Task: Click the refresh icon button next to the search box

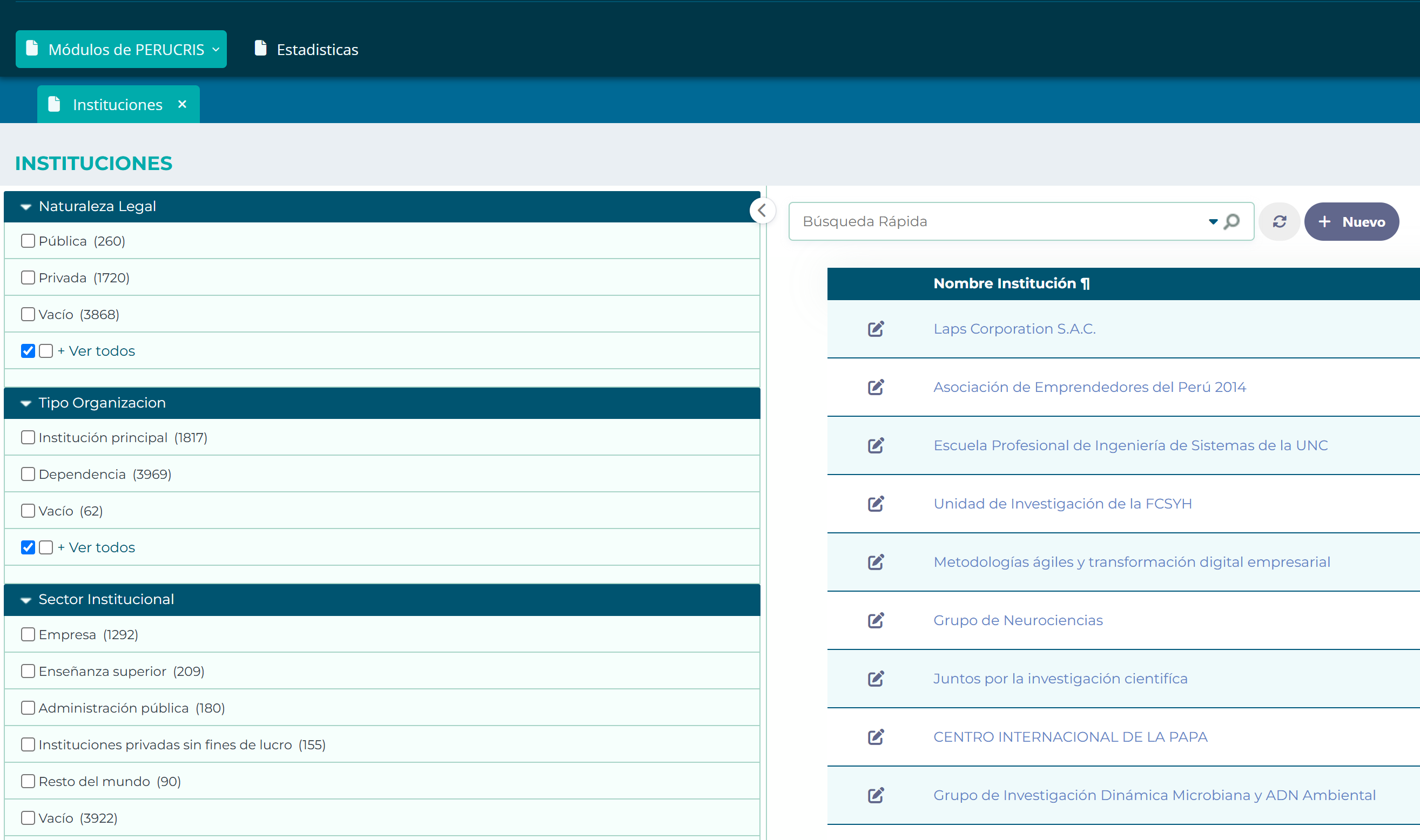Action: [x=1280, y=221]
